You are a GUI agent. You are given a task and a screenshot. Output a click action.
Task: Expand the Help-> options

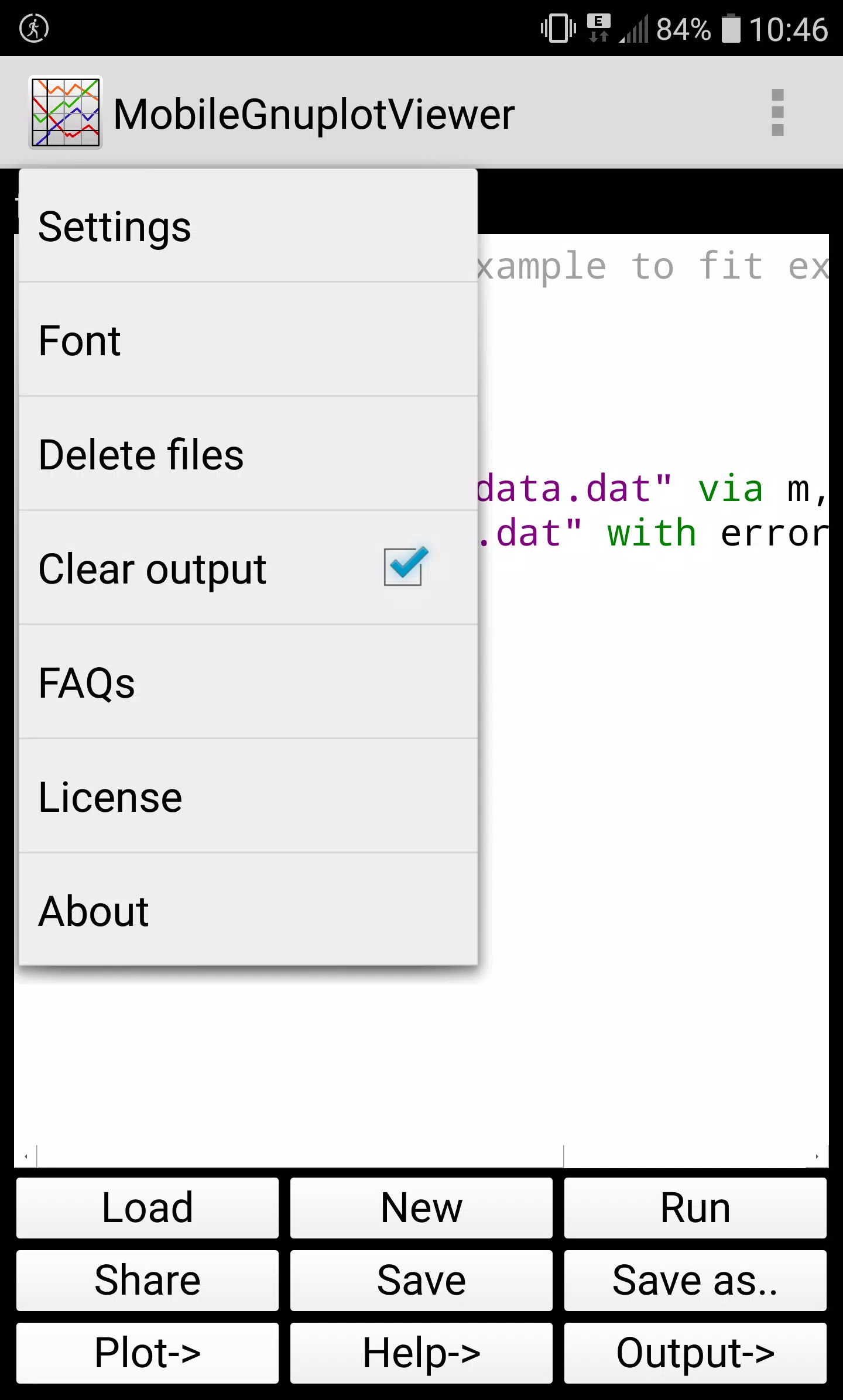coord(421,1353)
